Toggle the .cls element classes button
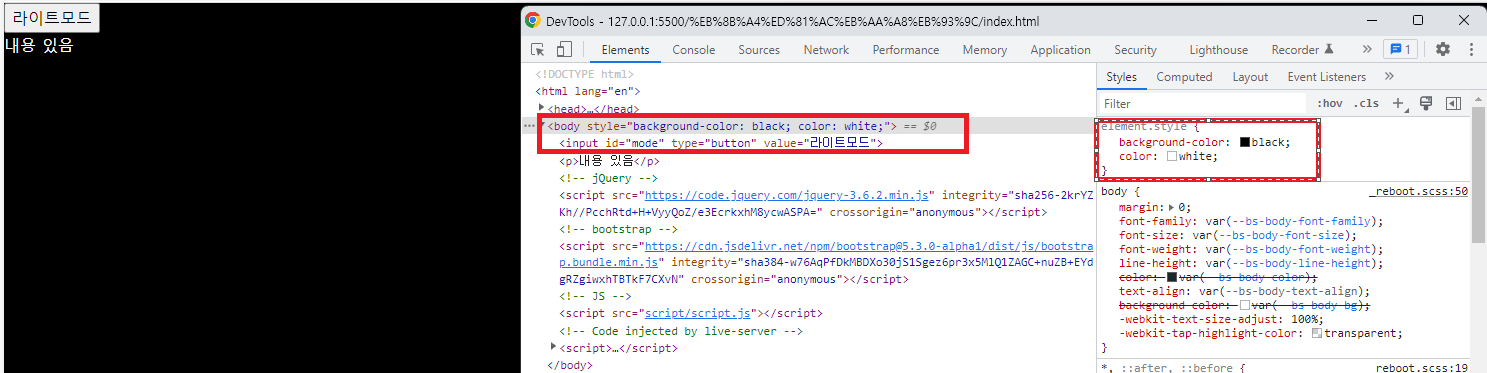This screenshot has width=1487, height=373. coord(1366,103)
